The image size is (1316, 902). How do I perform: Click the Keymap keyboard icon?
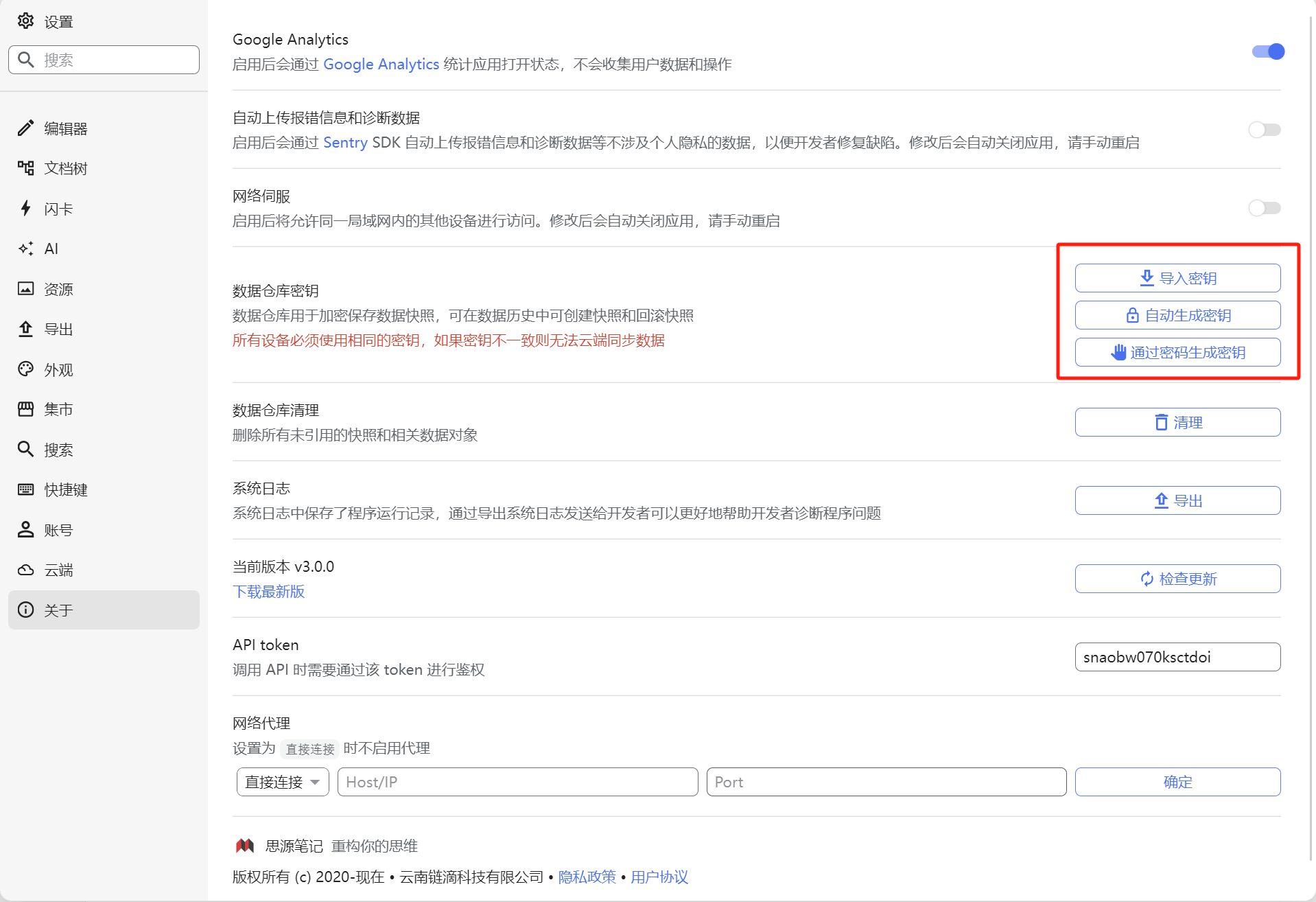[25, 489]
